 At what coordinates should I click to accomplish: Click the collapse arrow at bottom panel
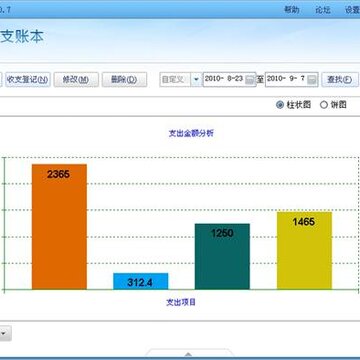pyautogui.click(x=188, y=354)
